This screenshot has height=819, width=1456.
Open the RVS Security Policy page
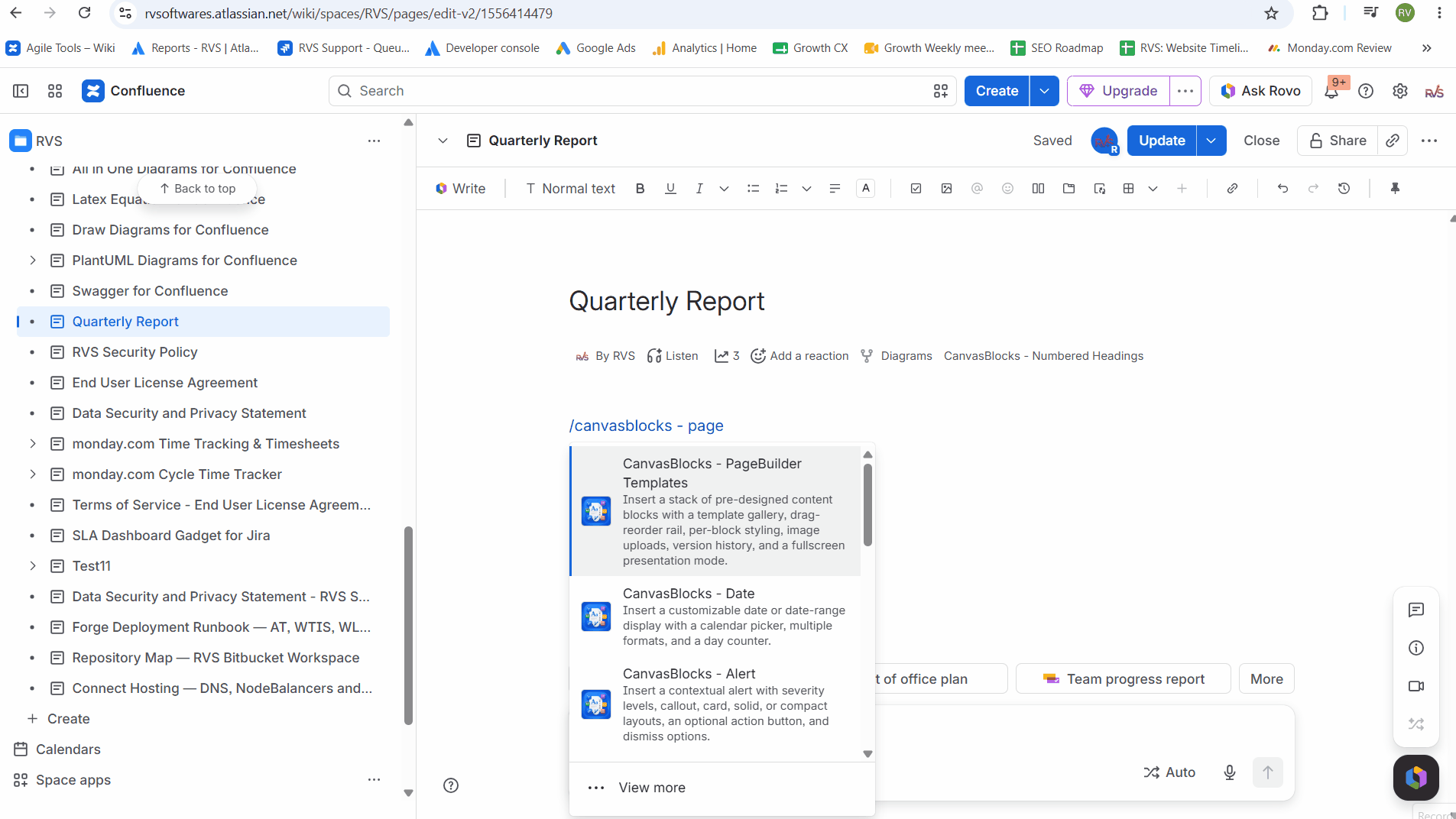point(135,352)
